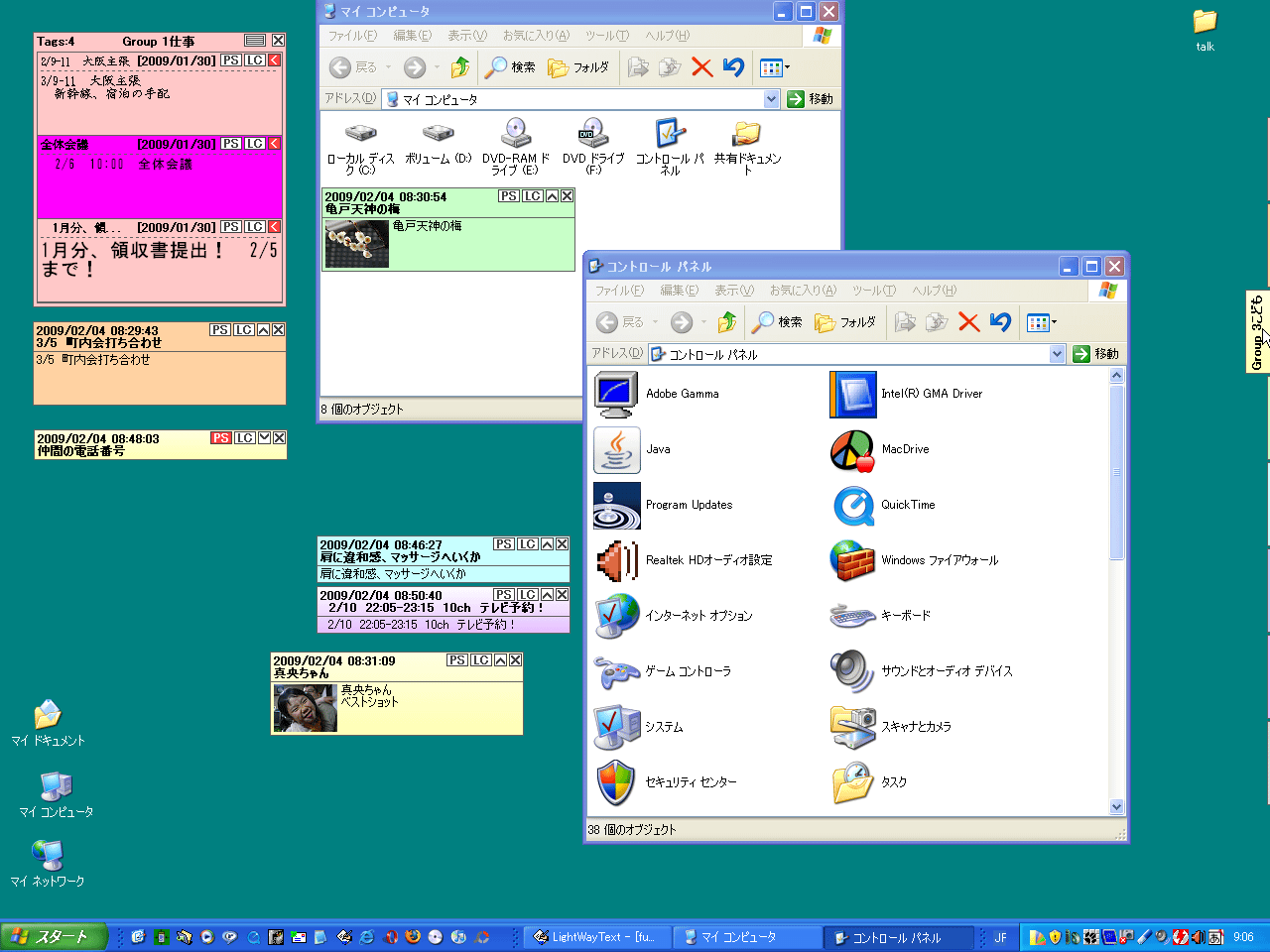Select the DVD-RAM drive (E:) icon
The image size is (1270, 952).
point(515,133)
